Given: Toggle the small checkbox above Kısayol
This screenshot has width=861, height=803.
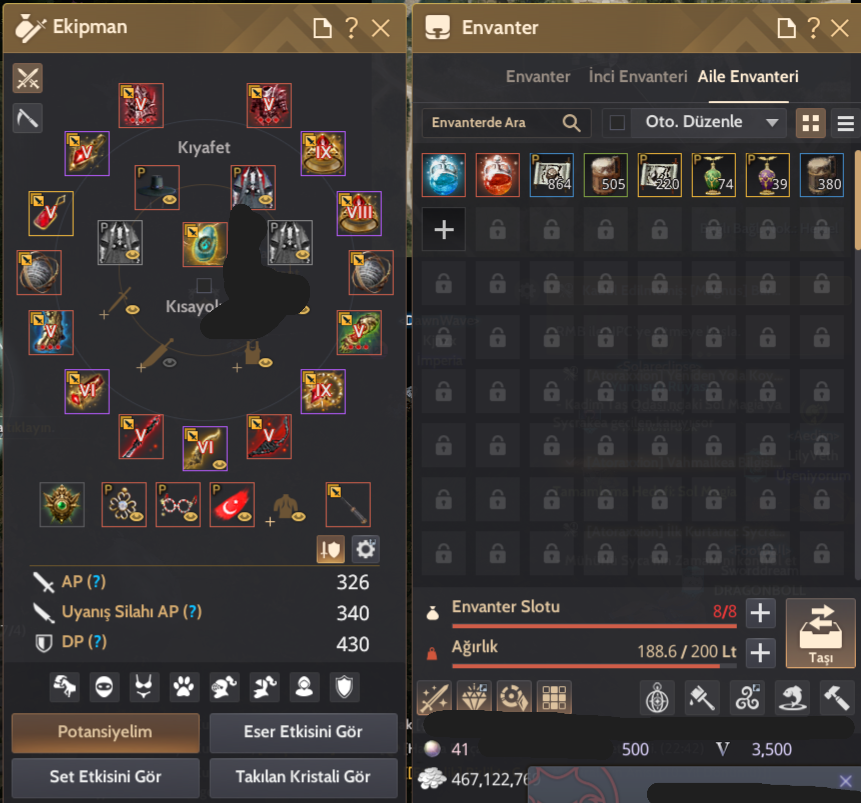Looking at the screenshot, I should [x=204, y=285].
